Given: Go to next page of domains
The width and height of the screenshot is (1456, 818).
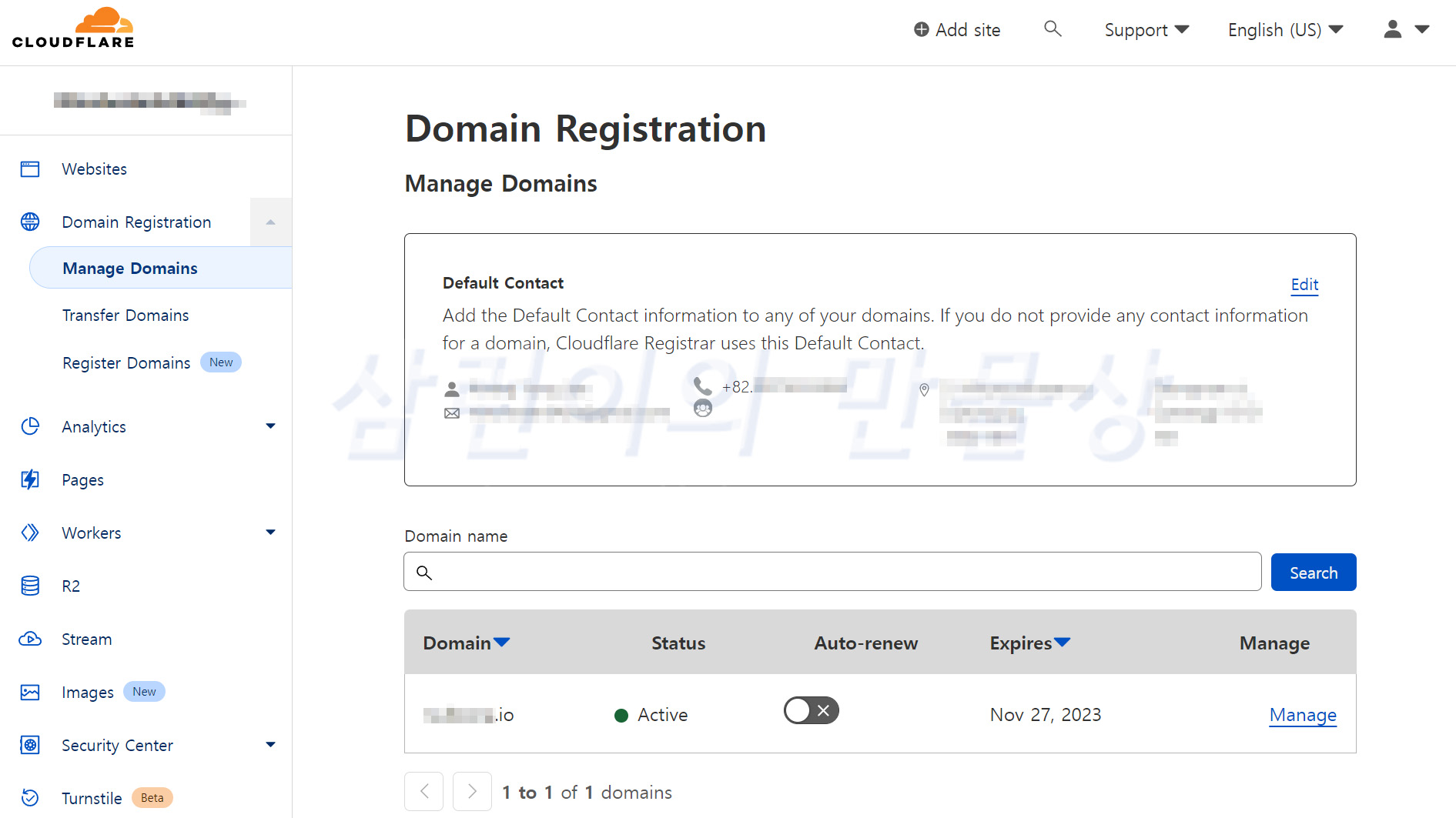Looking at the screenshot, I should (473, 792).
